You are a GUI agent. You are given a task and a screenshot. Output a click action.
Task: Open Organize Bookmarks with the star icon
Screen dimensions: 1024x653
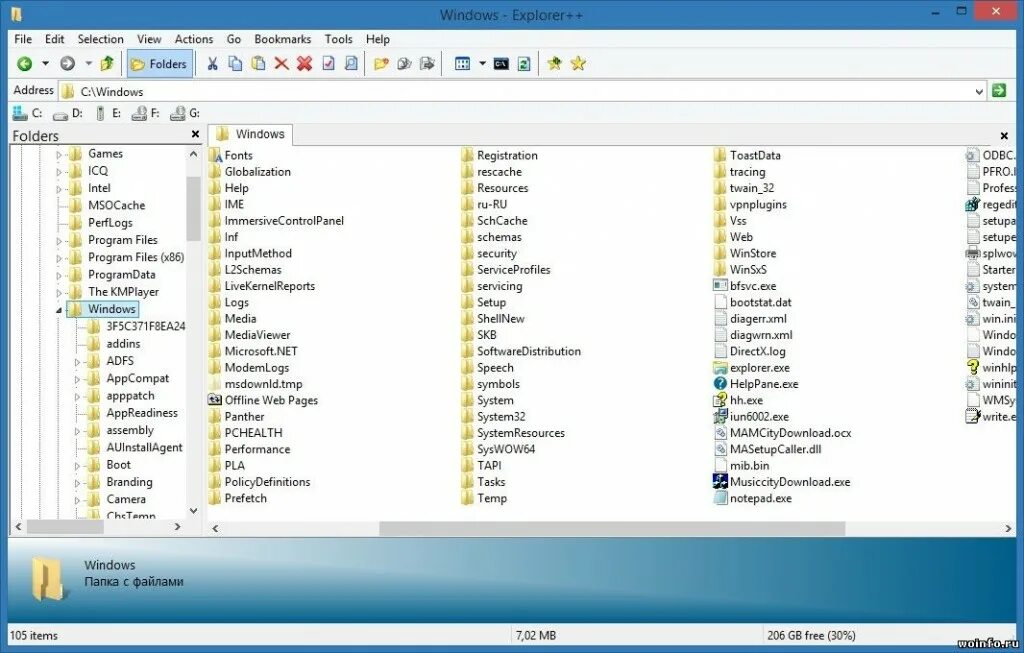578,63
